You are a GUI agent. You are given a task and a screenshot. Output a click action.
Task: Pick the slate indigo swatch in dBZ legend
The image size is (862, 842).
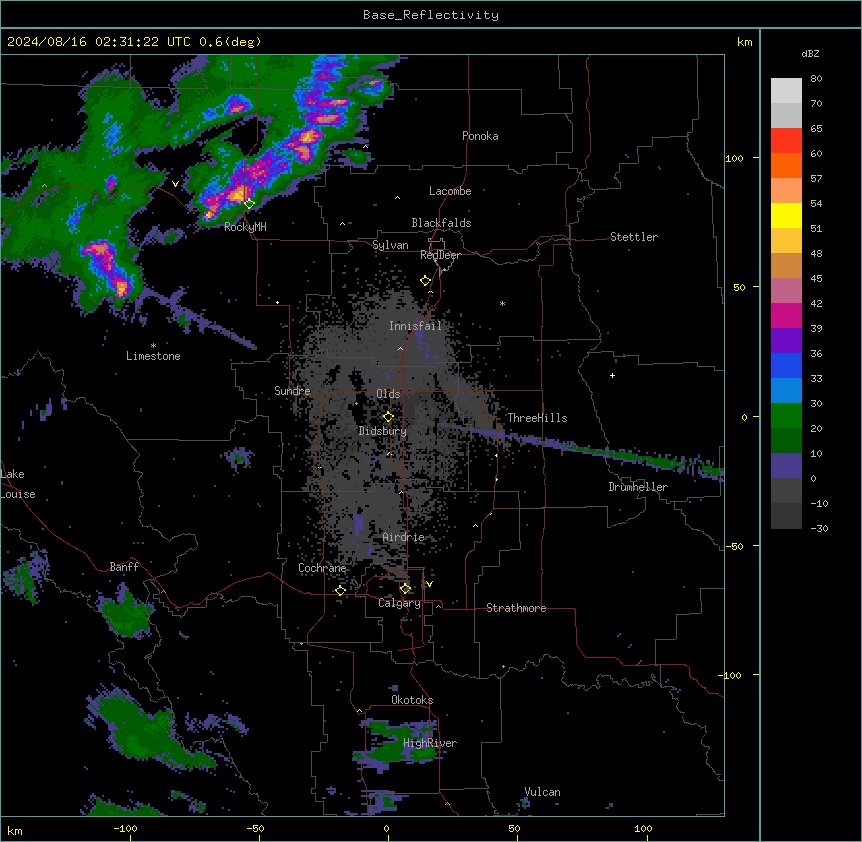point(786,466)
